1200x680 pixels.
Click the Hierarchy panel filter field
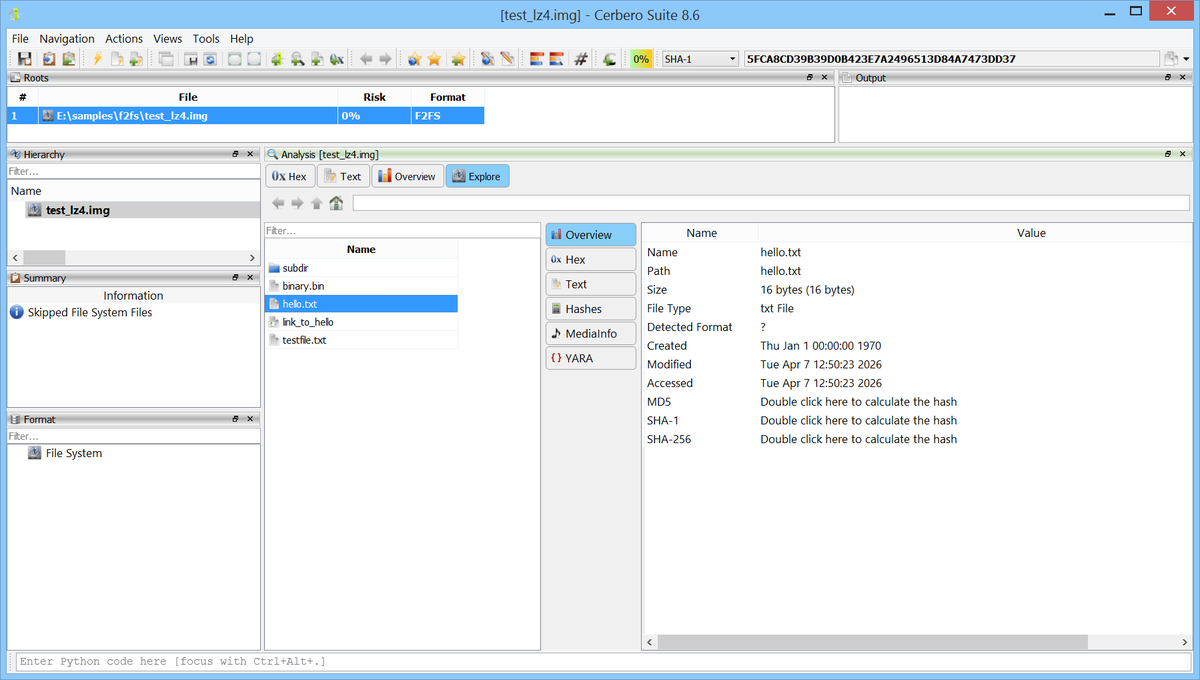pos(133,171)
